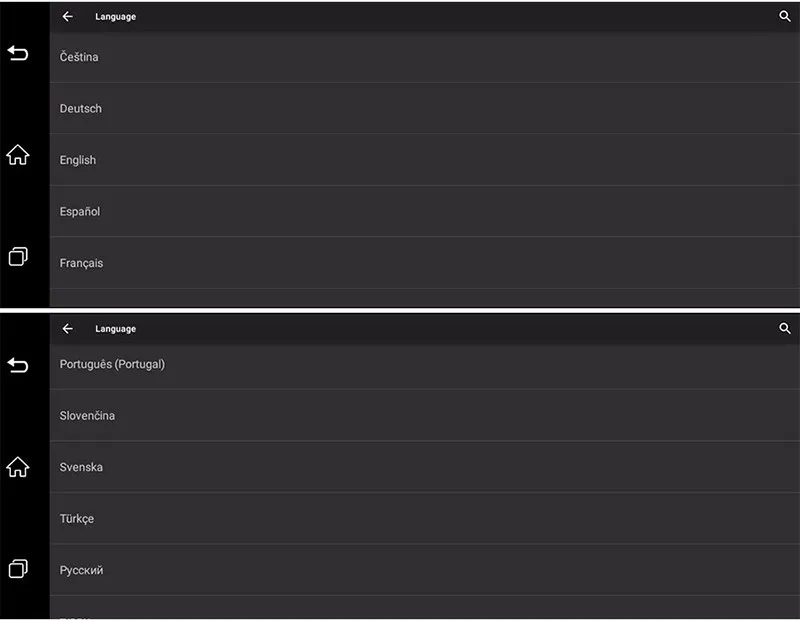Select Português (Portugal) language option
The width and height of the screenshot is (800, 621).
[424, 365]
